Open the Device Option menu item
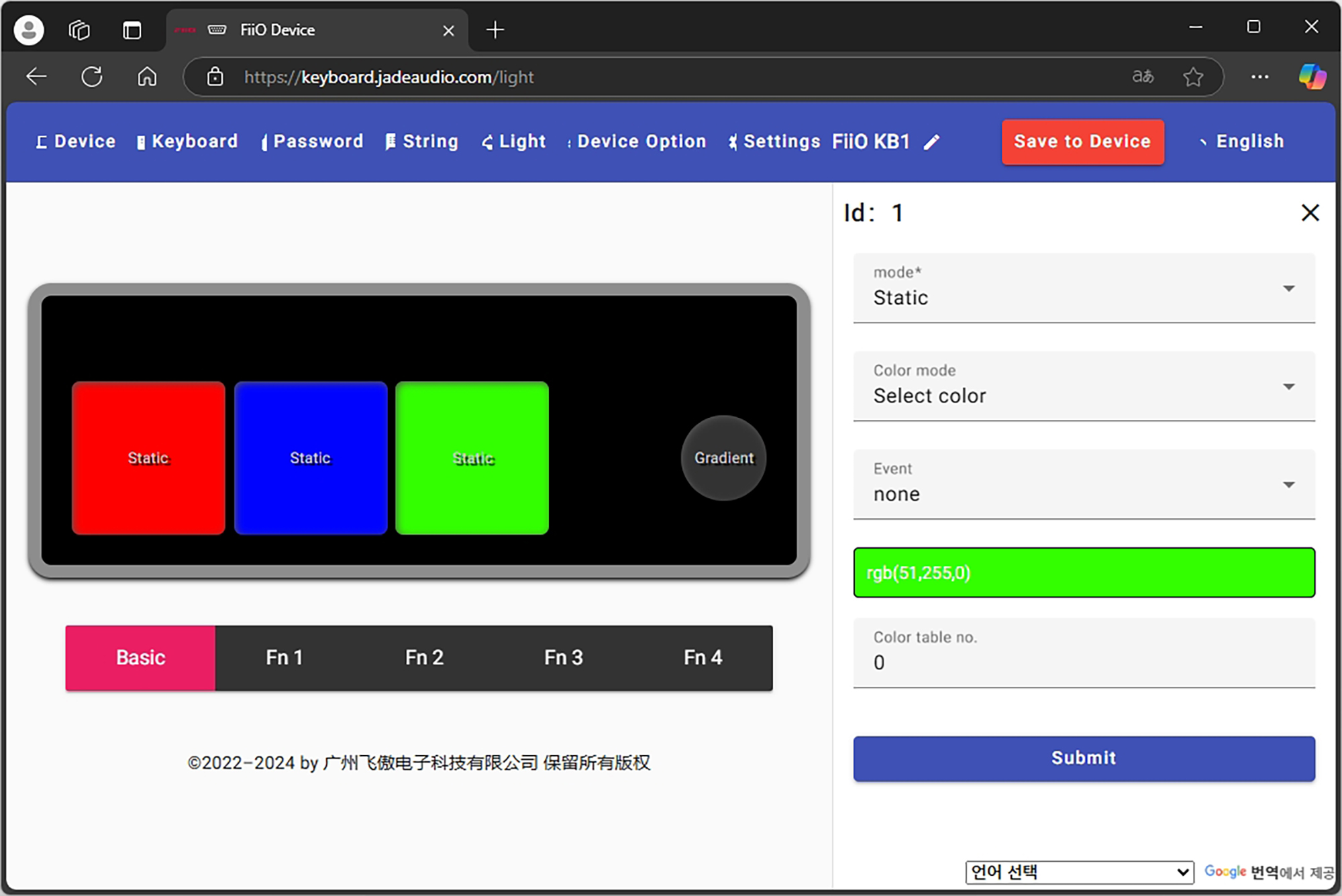 pyautogui.click(x=641, y=142)
